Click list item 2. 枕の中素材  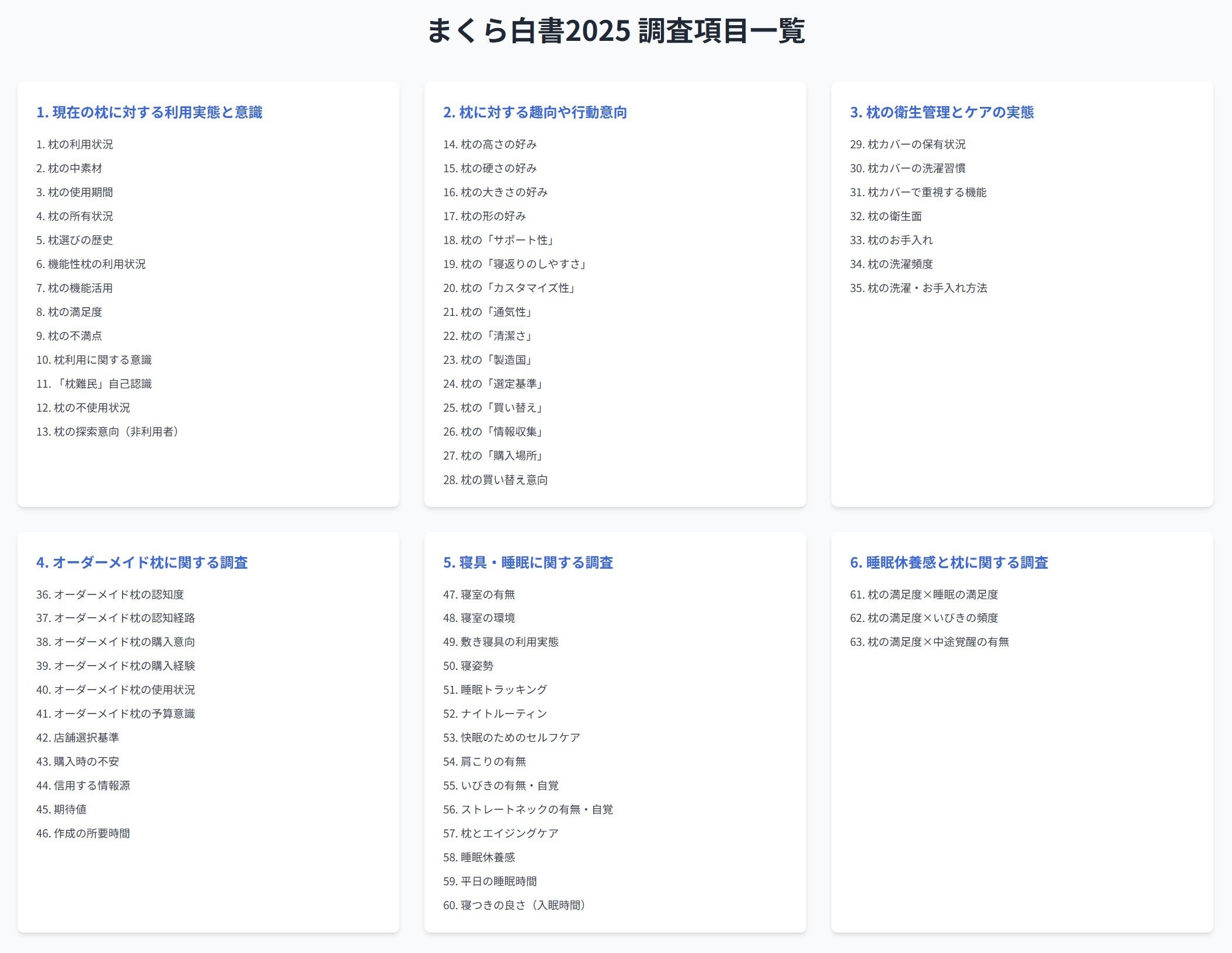click(x=69, y=168)
